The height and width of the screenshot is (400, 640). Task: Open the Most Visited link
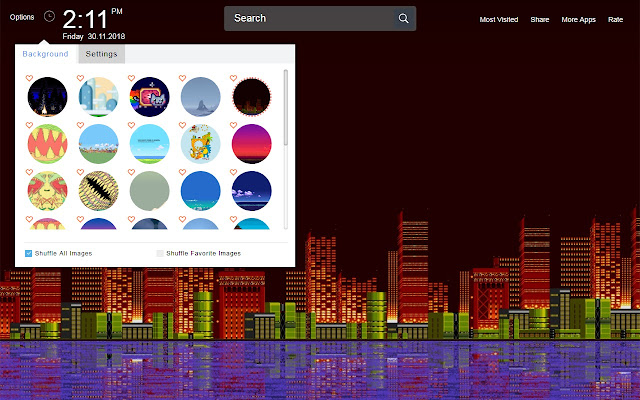tap(499, 20)
